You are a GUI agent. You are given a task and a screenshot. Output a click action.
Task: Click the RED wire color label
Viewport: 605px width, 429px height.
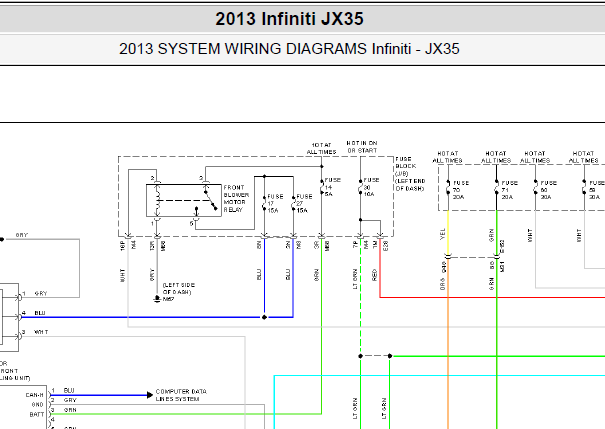coord(374,275)
